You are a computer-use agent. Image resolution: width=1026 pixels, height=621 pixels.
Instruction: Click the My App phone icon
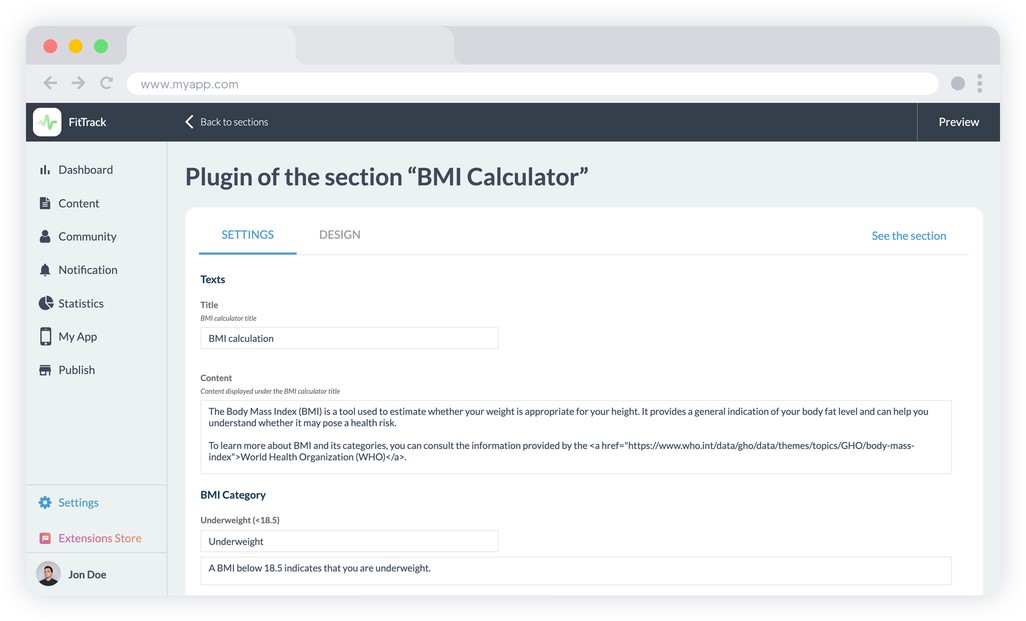[45, 337]
